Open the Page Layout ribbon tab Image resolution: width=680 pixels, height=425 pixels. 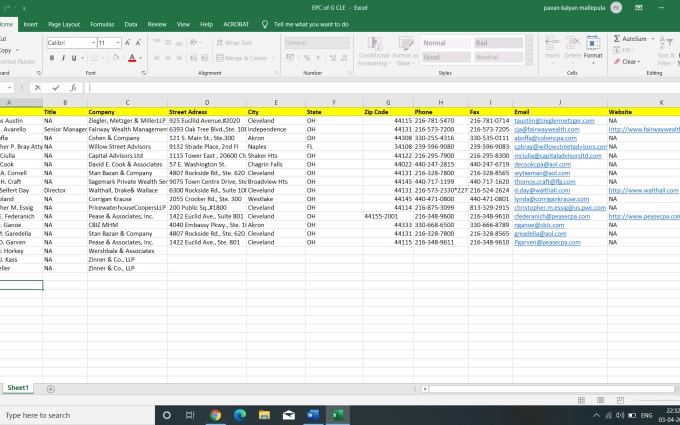64,24
